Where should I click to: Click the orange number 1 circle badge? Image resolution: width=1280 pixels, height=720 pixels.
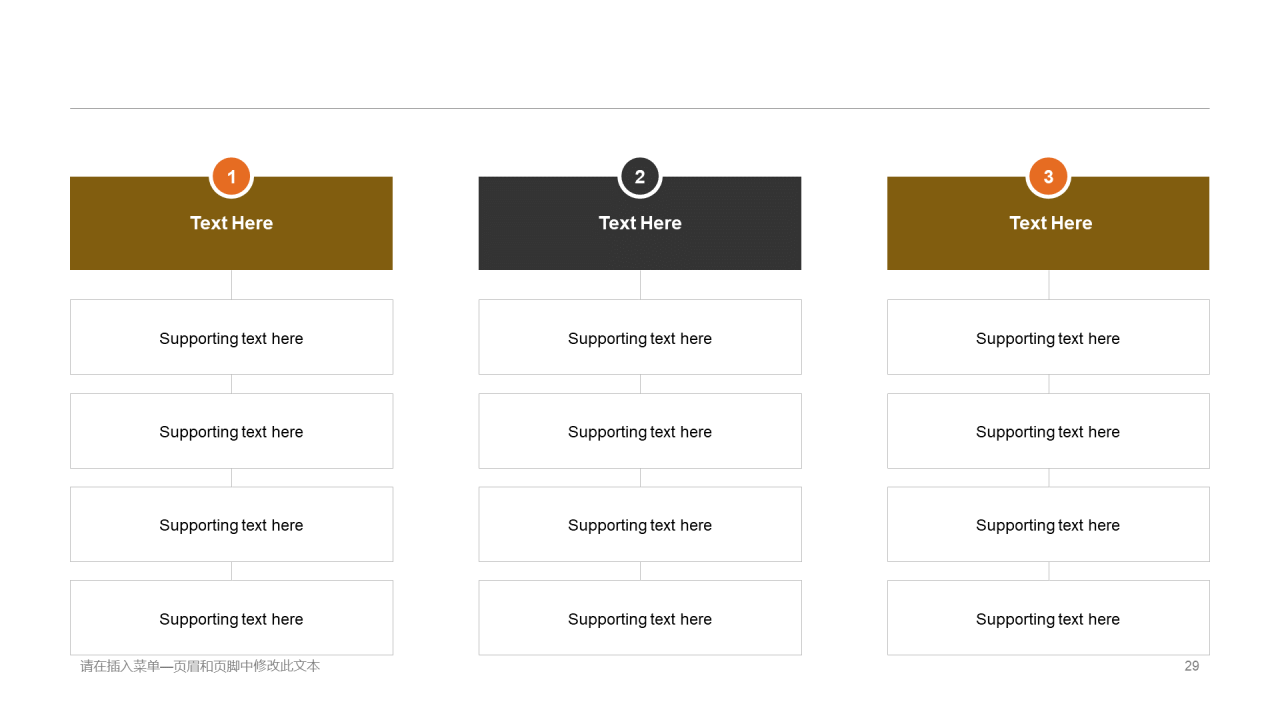[x=231, y=177]
